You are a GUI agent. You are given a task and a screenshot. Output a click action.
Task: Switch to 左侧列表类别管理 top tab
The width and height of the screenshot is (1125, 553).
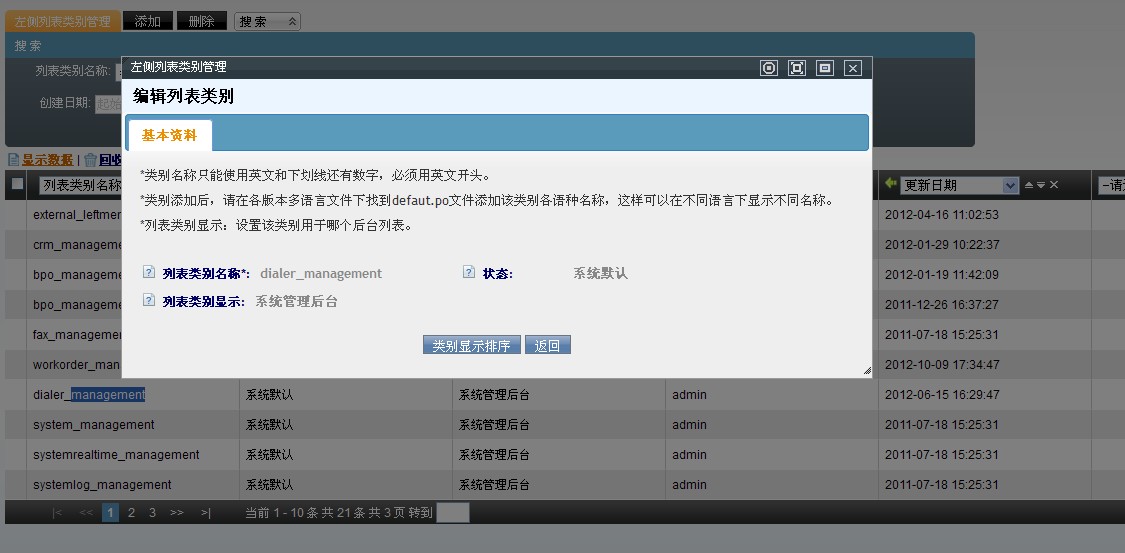point(63,21)
